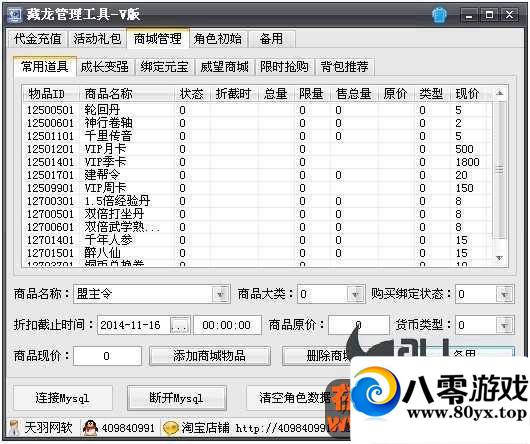Open the date picker ellipsis button

179,325
